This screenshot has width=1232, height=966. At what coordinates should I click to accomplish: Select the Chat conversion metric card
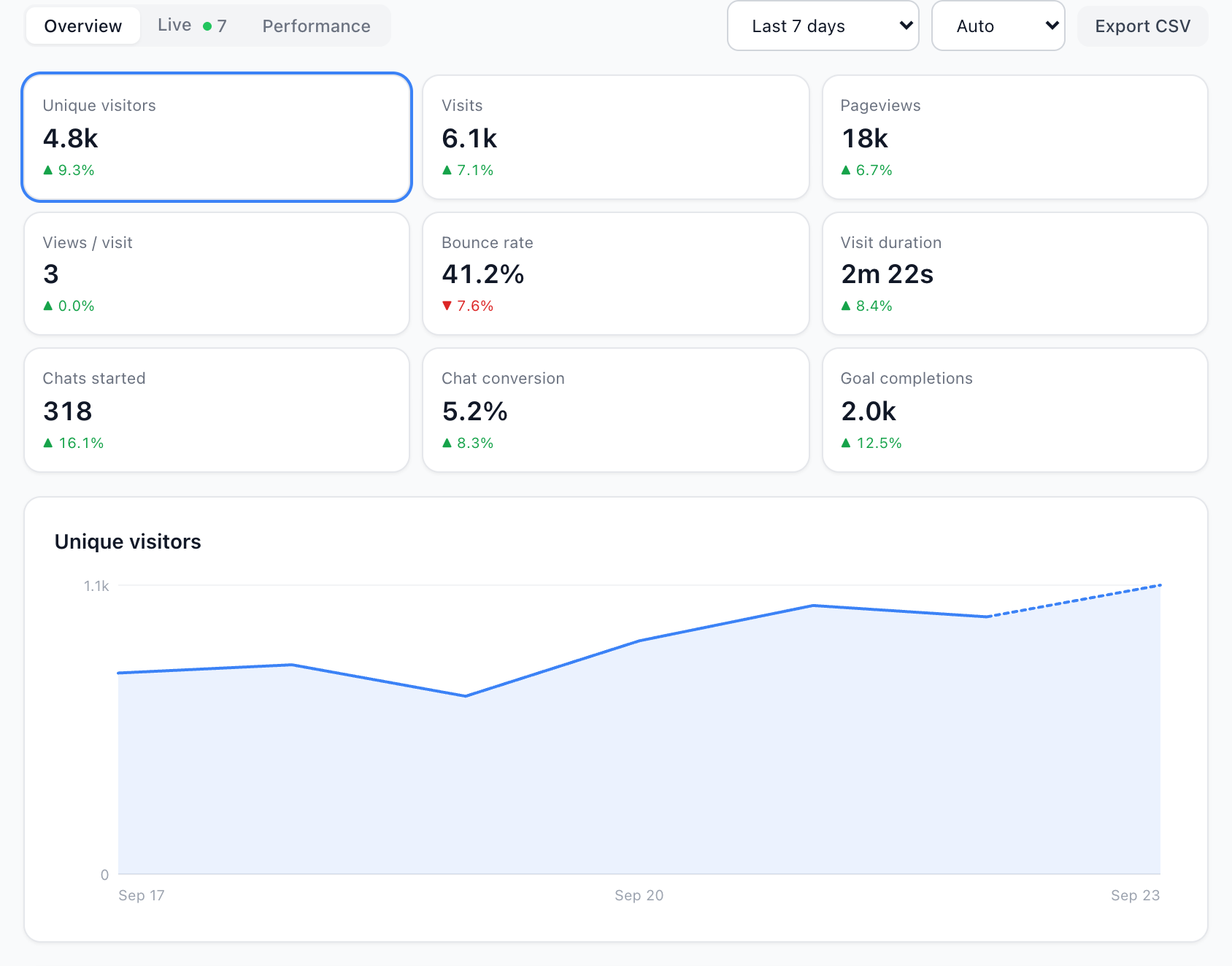point(616,410)
